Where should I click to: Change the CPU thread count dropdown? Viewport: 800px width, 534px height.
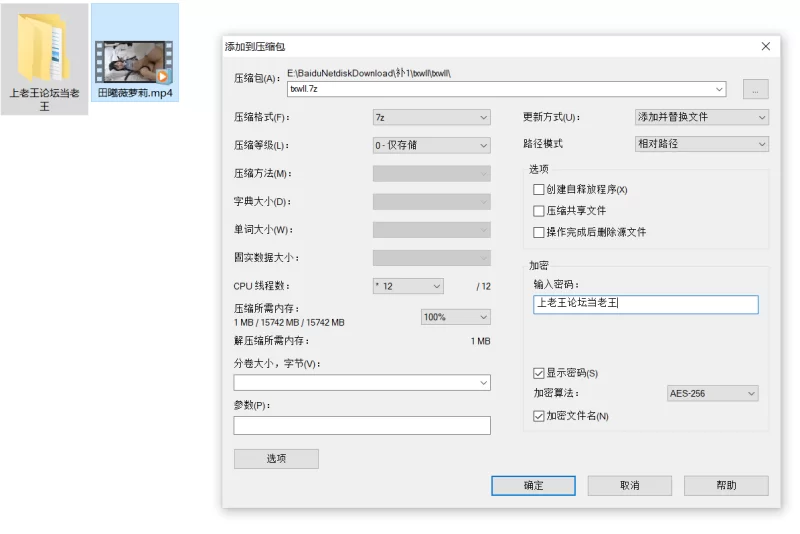tap(407, 286)
